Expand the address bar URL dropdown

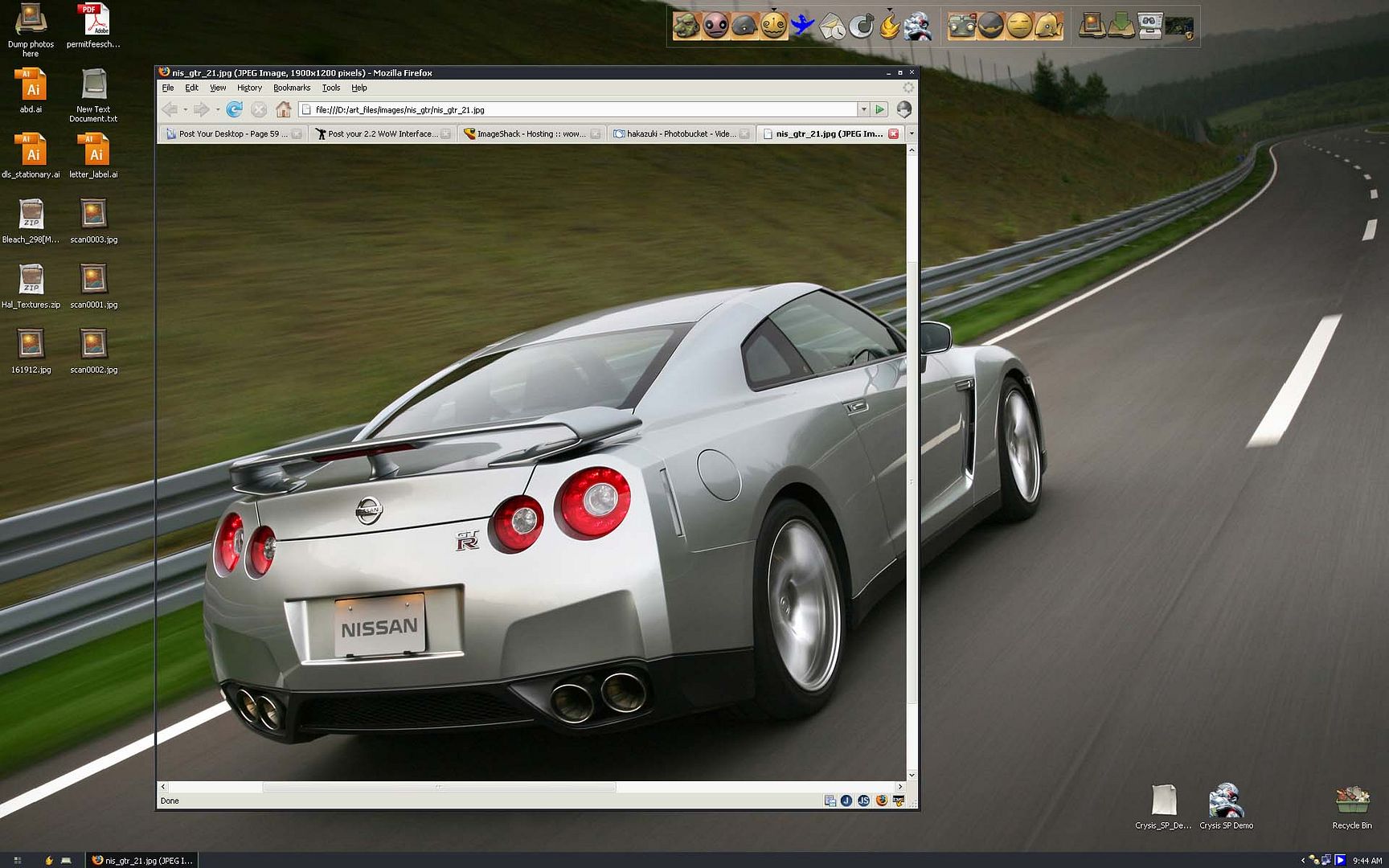pos(863,109)
